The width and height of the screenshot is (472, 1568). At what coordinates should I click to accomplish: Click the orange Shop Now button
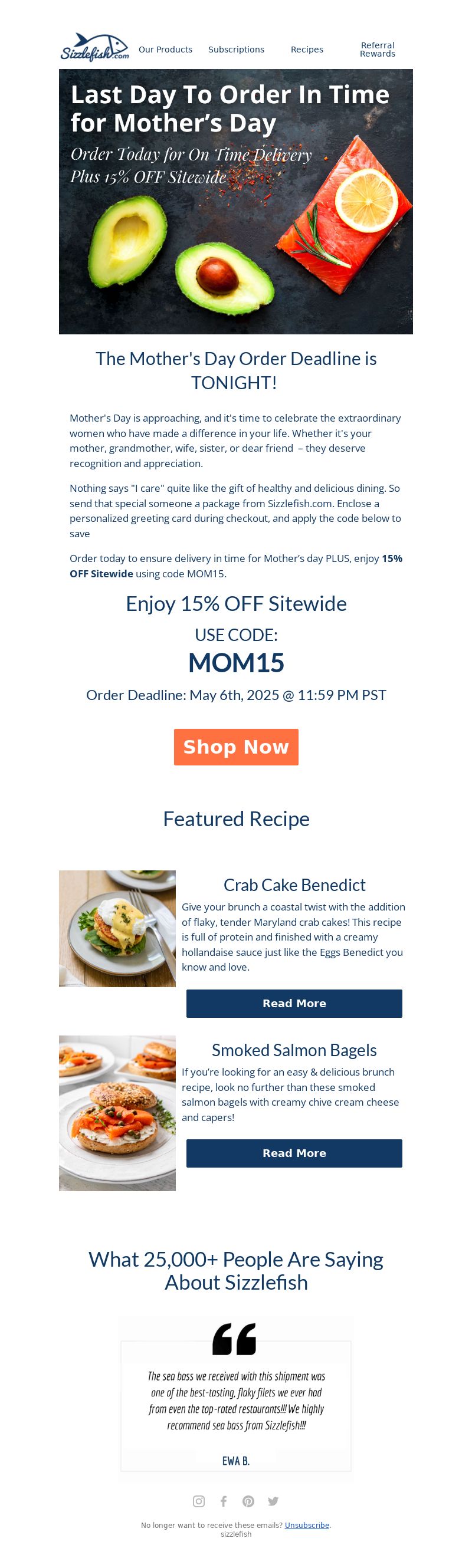pos(237,747)
